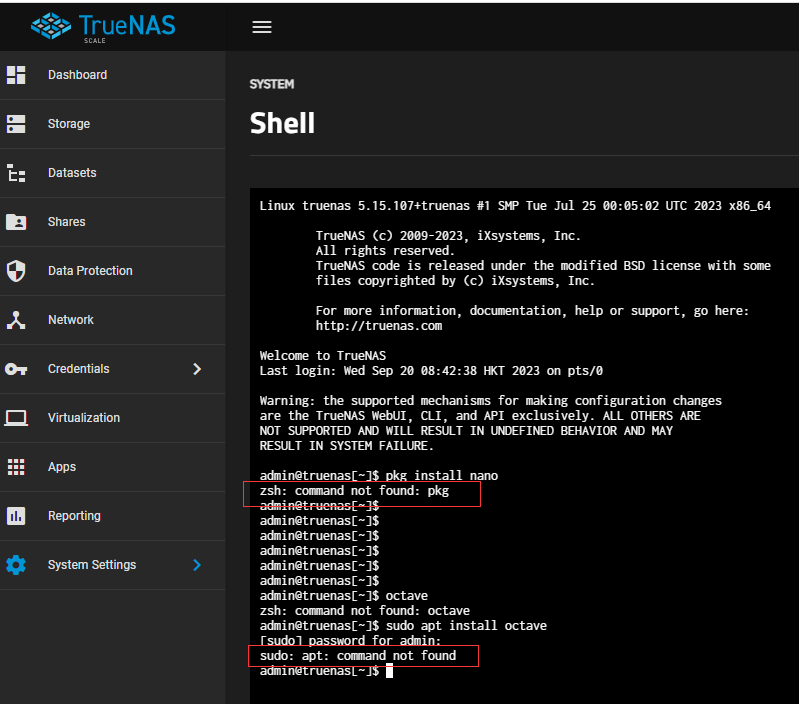Click the 'Welcome to TrueNAS' line

point(323,356)
